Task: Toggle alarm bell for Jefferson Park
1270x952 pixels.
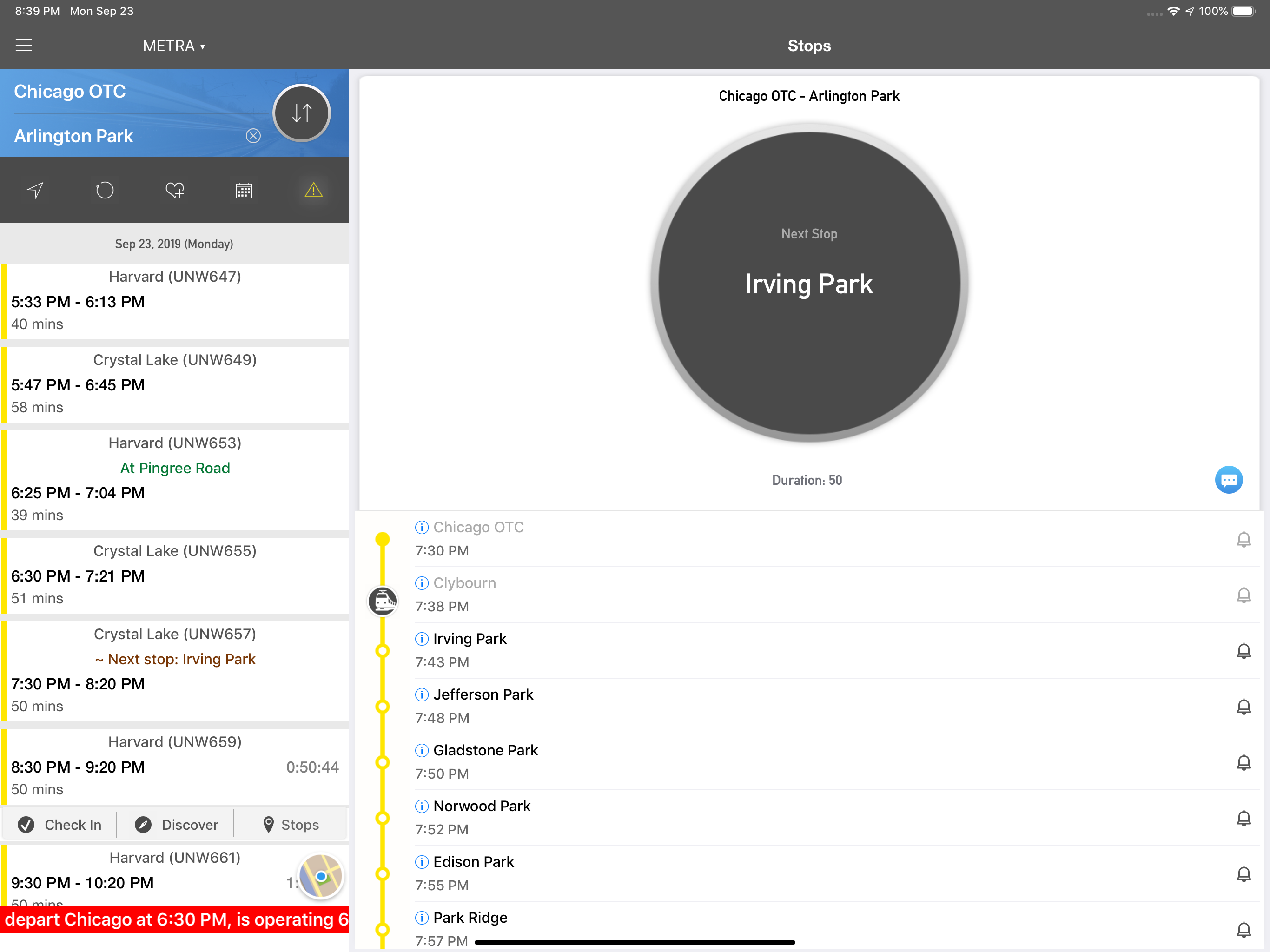Action: pyautogui.click(x=1243, y=706)
